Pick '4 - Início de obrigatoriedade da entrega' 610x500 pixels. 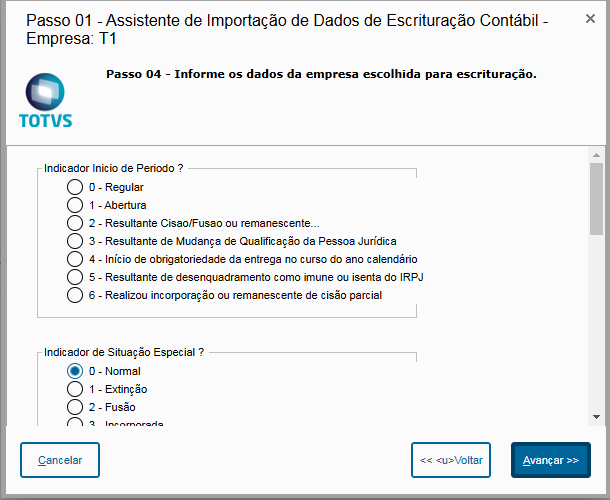click(x=75, y=259)
